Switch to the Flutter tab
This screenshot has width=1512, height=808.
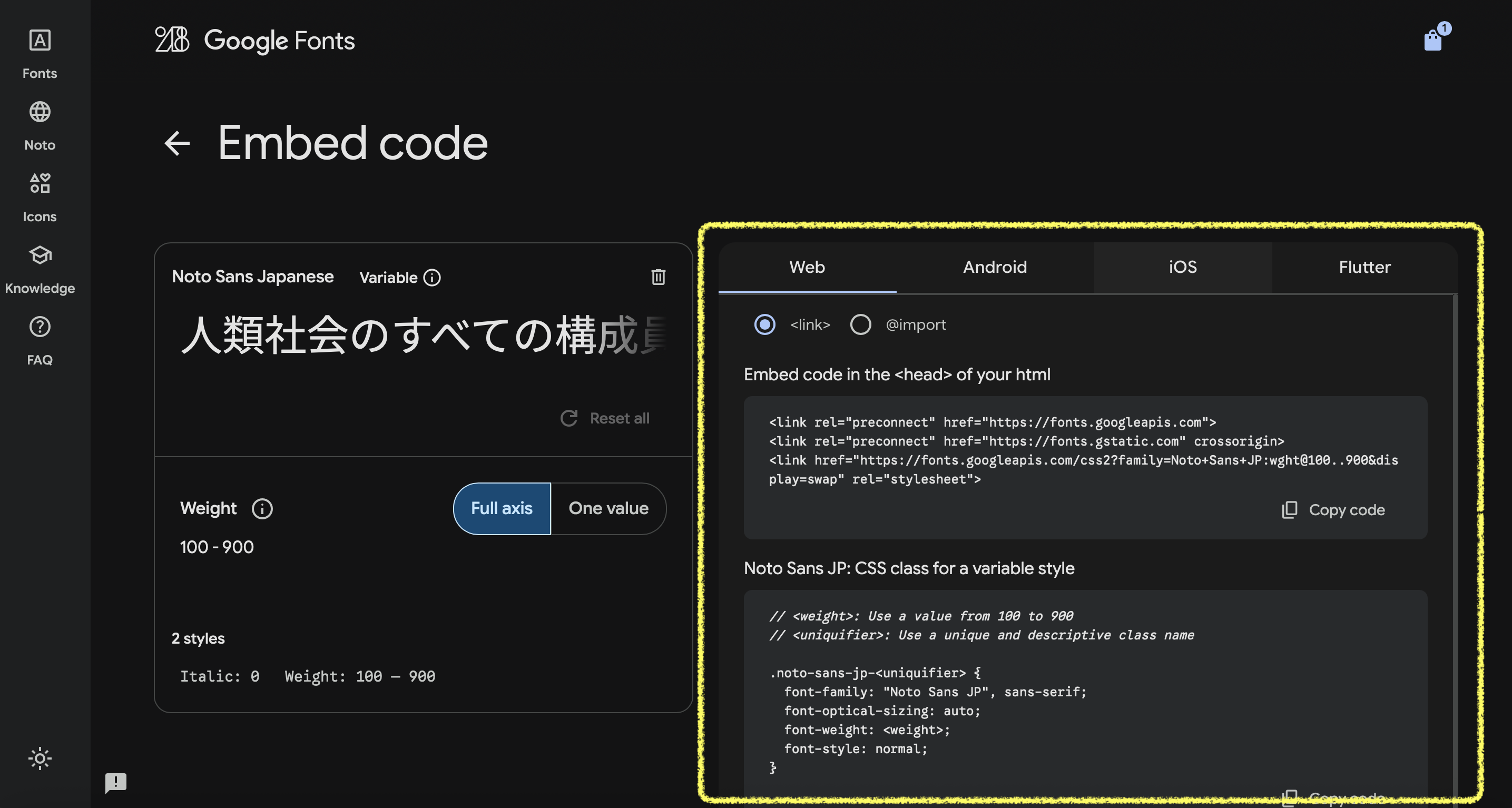pyautogui.click(x=1364, y=267)
